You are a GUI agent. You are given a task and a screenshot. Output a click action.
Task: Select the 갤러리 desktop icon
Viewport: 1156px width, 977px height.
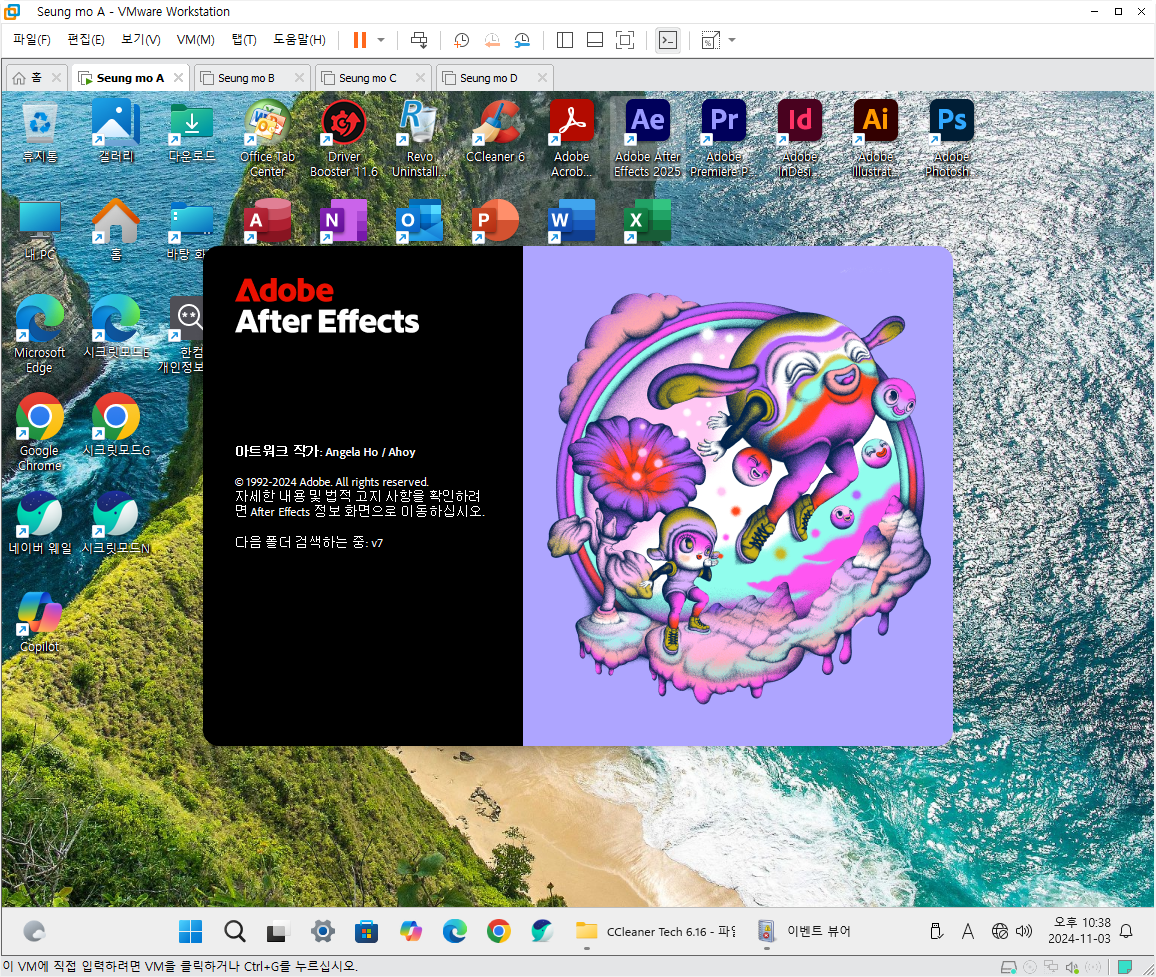[116, 133]
